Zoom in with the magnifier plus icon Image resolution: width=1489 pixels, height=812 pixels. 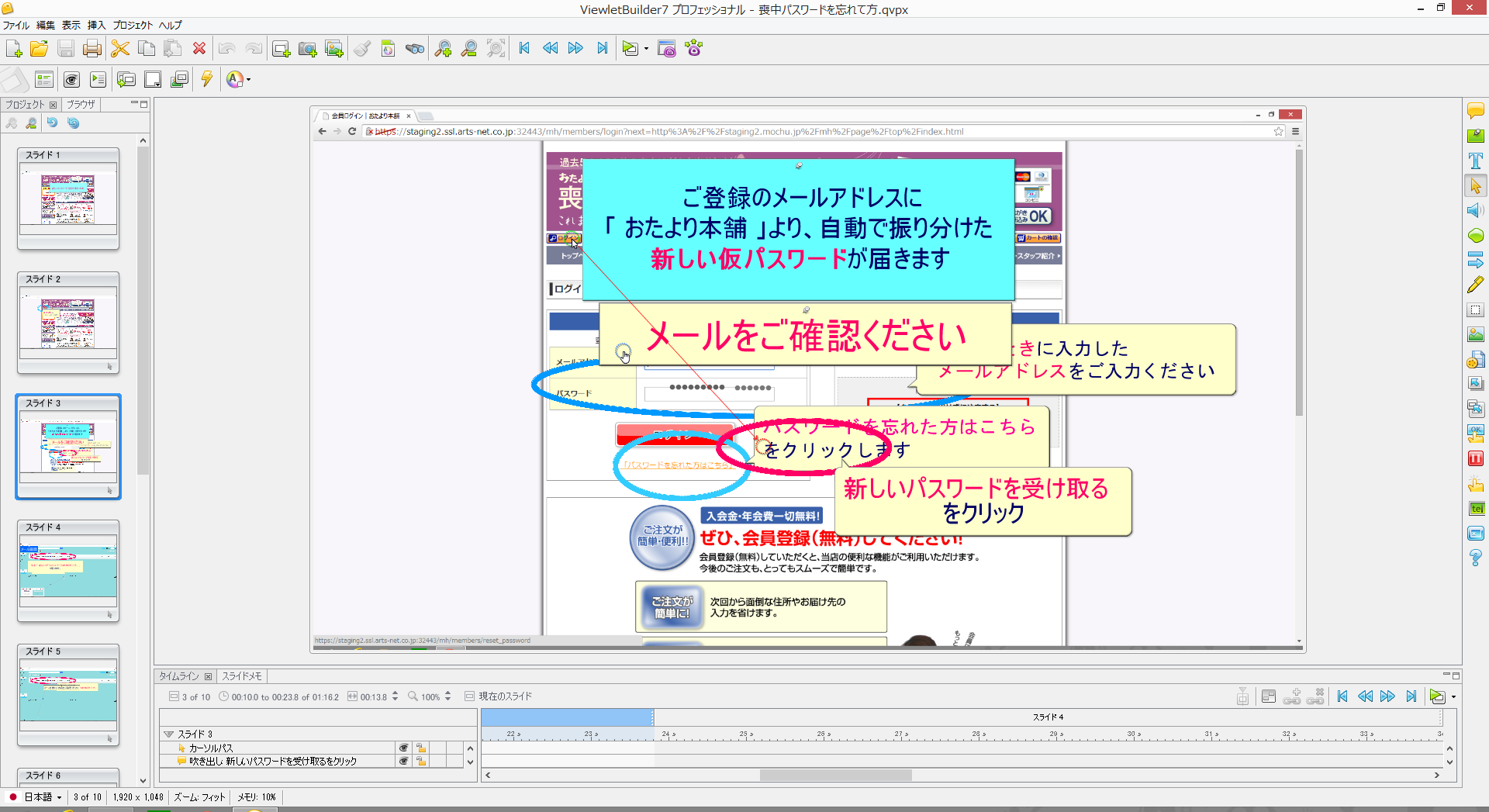click(443, 49)
